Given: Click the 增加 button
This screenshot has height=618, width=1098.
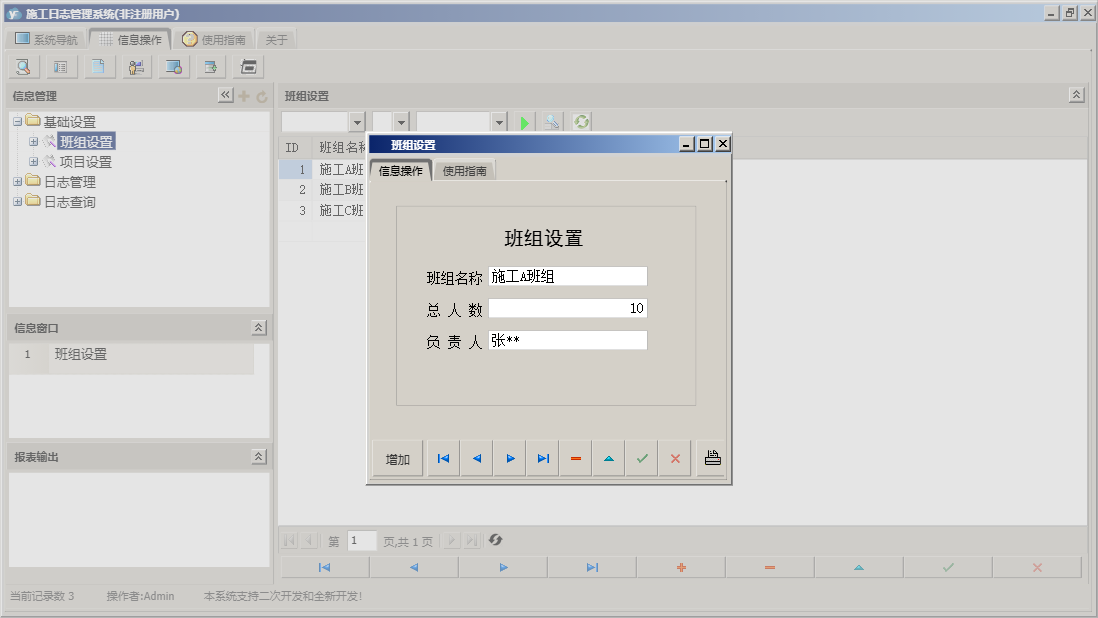Looking at the screenshot, I should (398, 459).
